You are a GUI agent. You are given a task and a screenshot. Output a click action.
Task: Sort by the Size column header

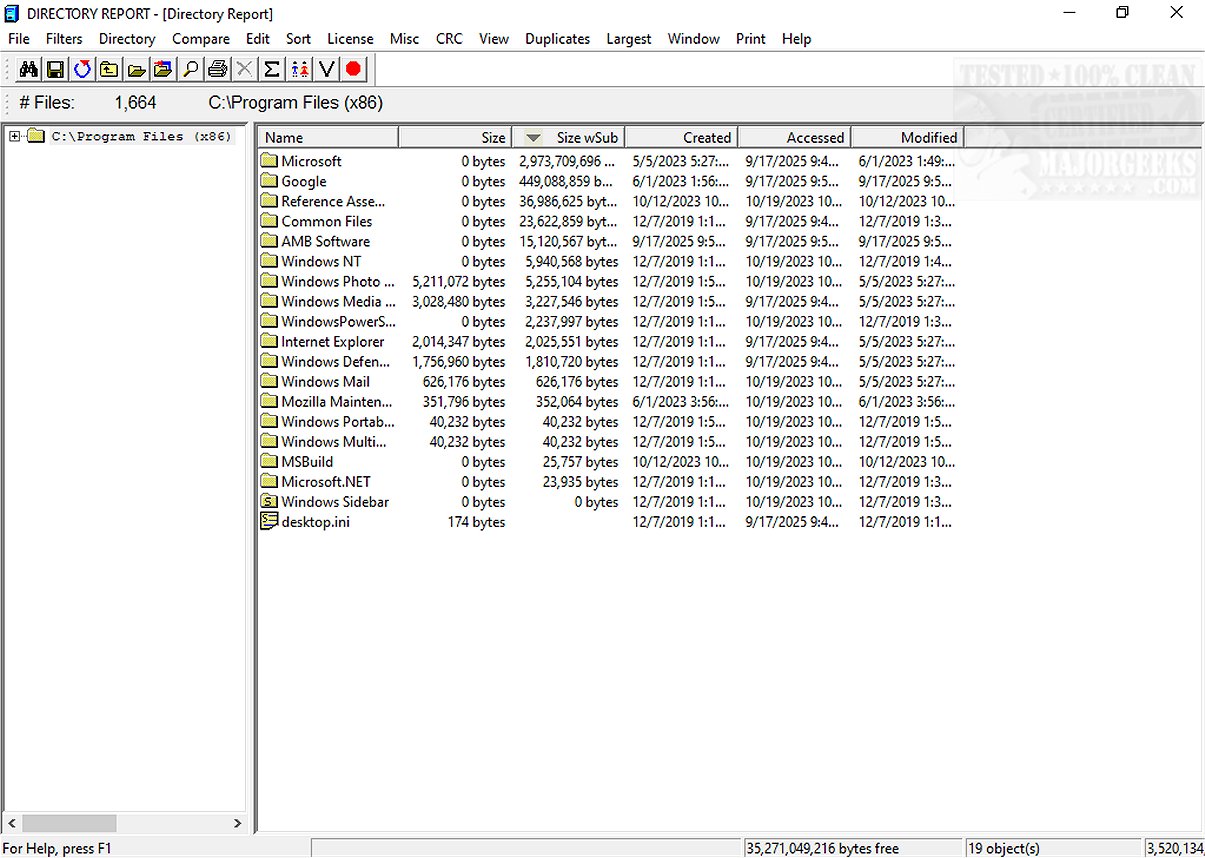(x=455, y=137)
